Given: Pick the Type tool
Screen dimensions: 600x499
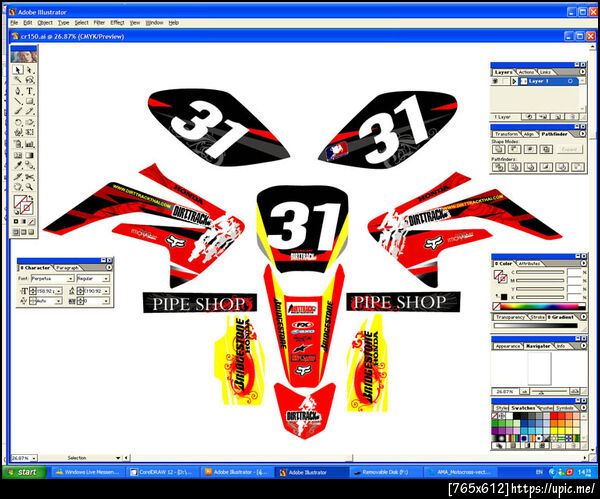Looking at the screenshot, I should coord(30,91).
